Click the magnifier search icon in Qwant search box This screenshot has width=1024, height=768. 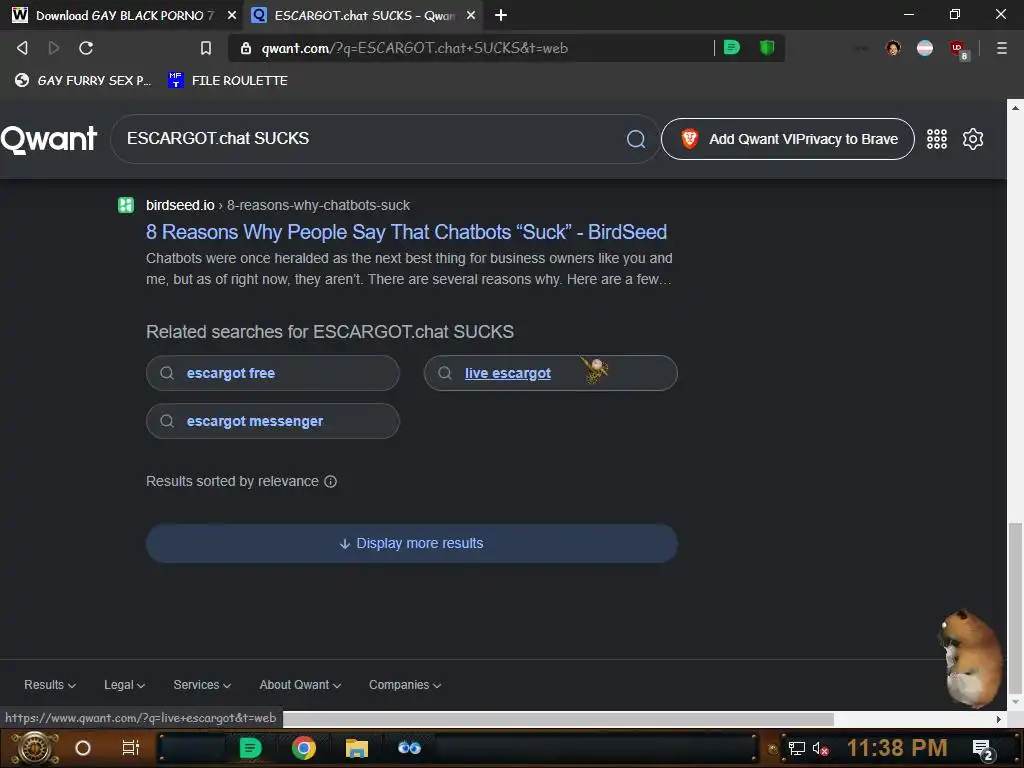pyautogui.click(x=635, y=138)
